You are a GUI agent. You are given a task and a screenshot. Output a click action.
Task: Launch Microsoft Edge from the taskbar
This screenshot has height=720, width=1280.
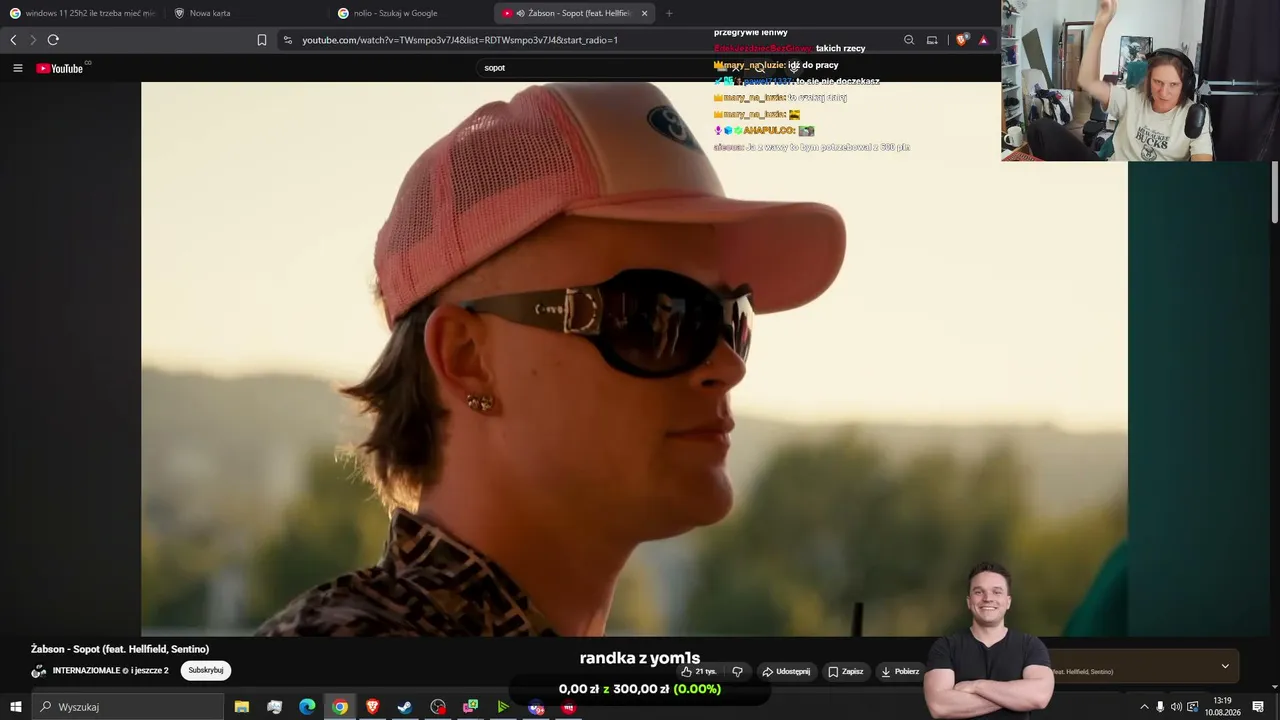click(307, 707)
